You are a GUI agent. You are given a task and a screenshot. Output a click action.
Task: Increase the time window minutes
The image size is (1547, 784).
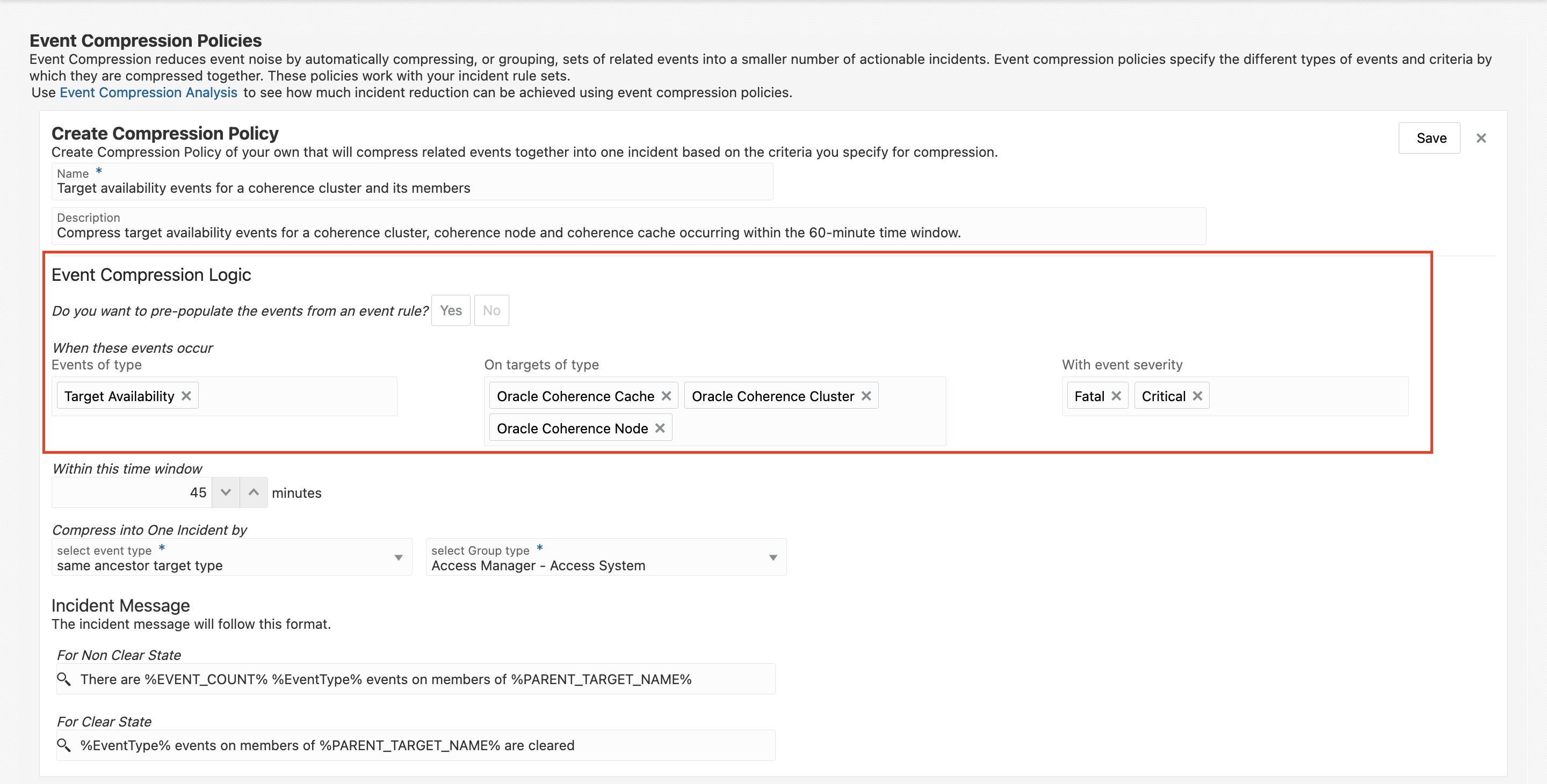[254, 492]
